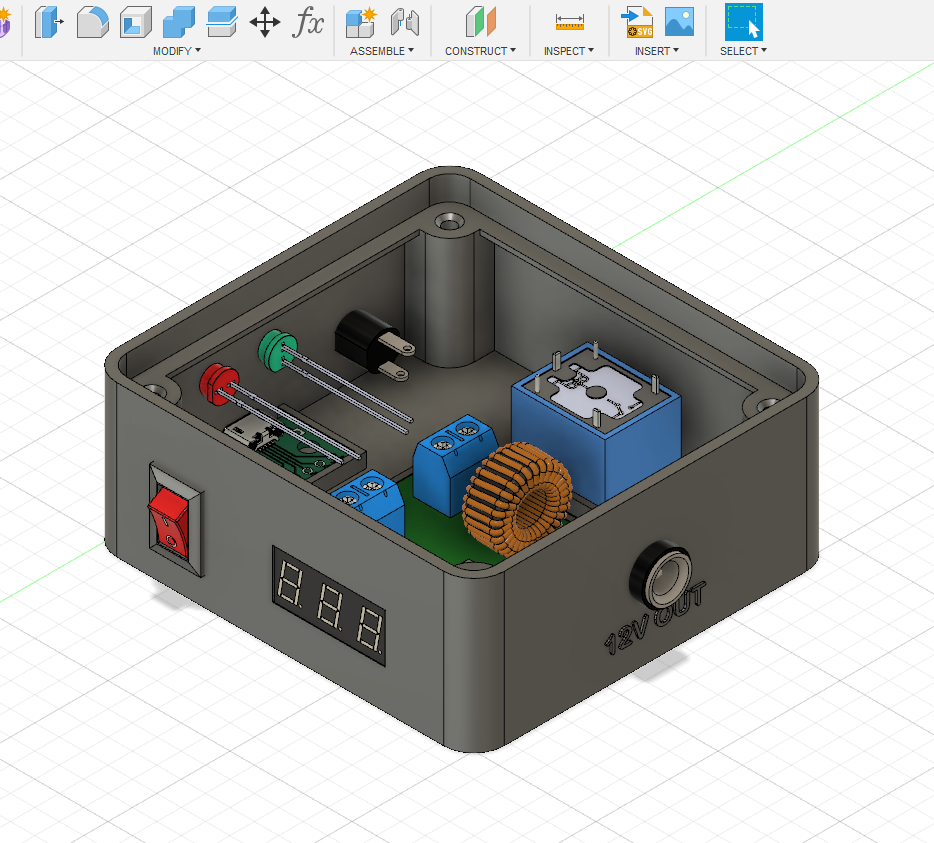Open Change Parameters fx tool

(x=308, y=23)
